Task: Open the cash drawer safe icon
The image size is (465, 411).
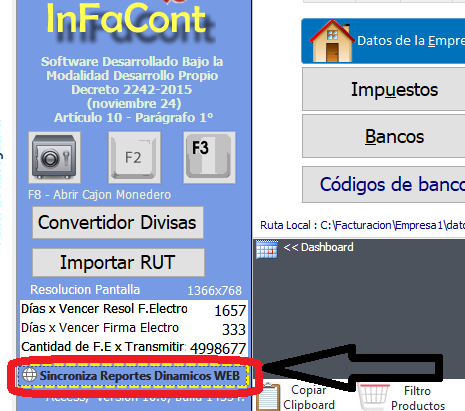Action: tap(54, 157)
